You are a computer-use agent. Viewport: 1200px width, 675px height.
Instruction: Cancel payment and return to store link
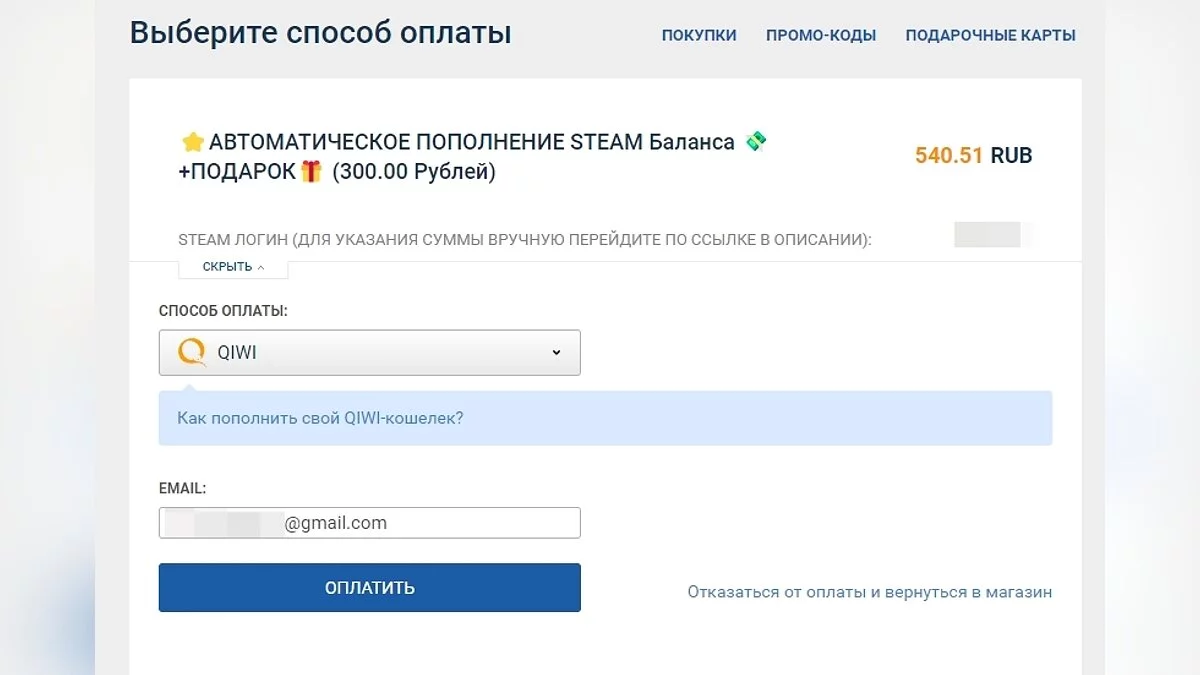coord(869,592)
